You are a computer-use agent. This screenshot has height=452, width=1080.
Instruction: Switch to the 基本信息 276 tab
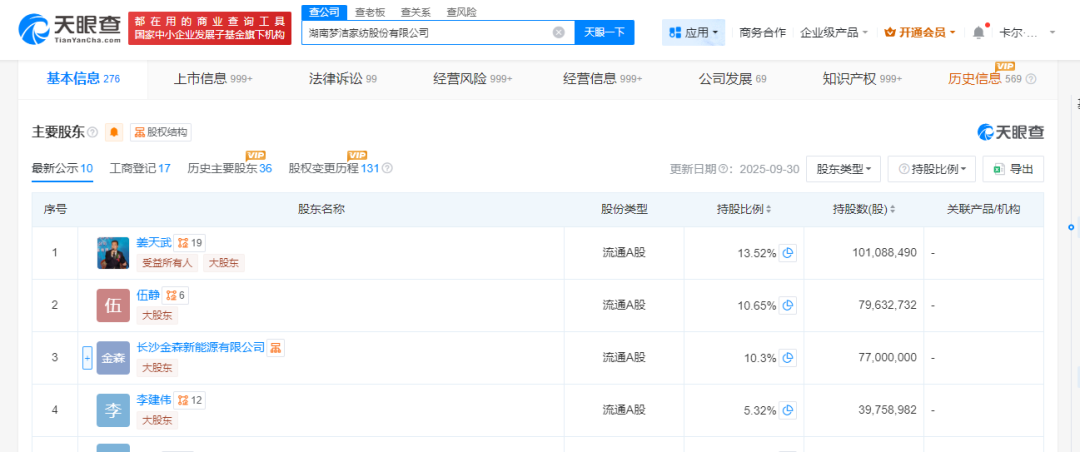[83, 79]
